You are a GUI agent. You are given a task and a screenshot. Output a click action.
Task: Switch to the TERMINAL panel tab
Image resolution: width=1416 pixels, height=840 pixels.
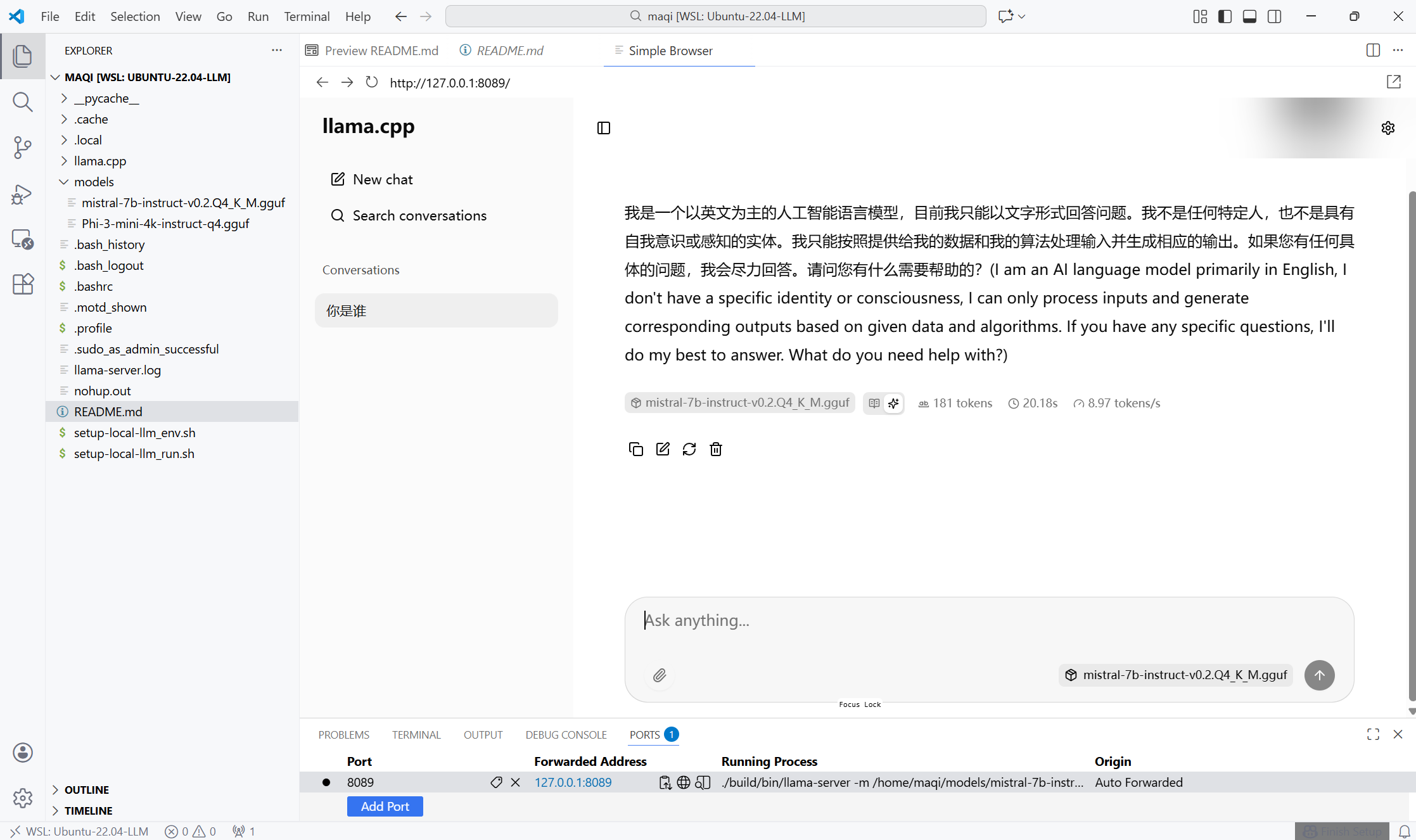pyautogui.click(x=416, y=734)
